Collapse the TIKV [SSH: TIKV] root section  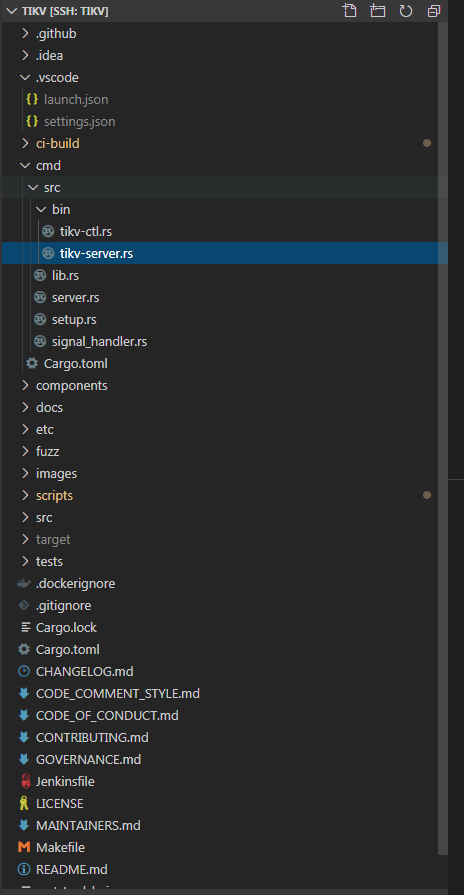pos(12,11)
